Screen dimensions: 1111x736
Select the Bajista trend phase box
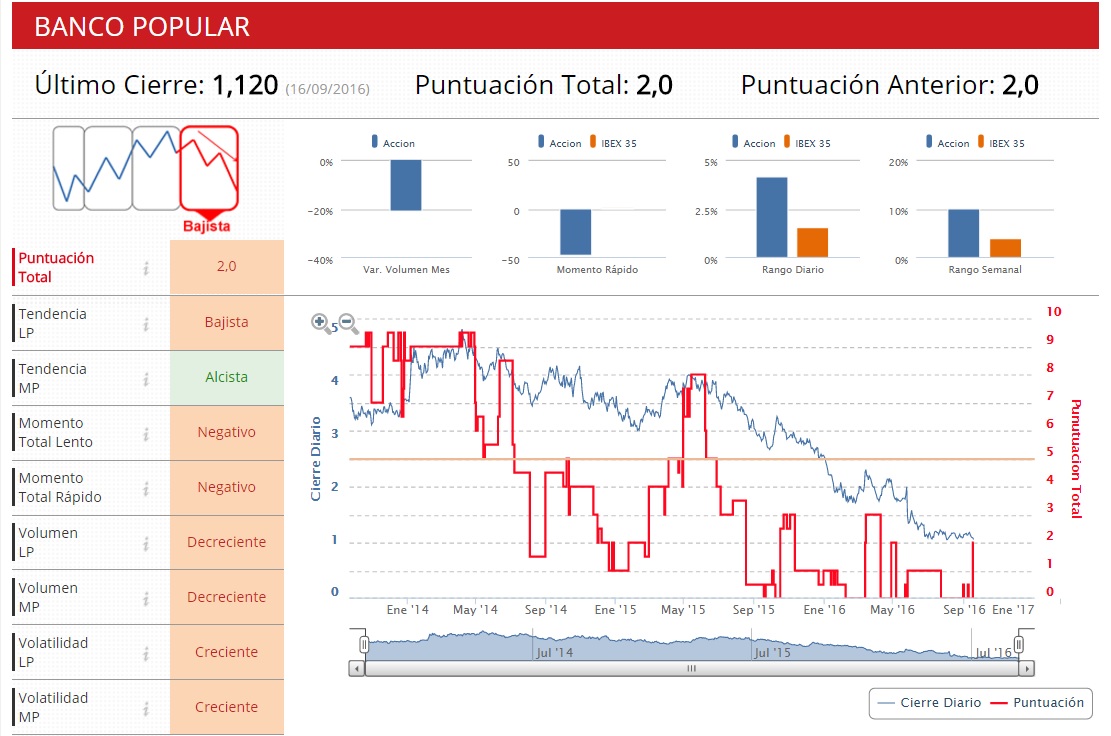coord(209,169)
